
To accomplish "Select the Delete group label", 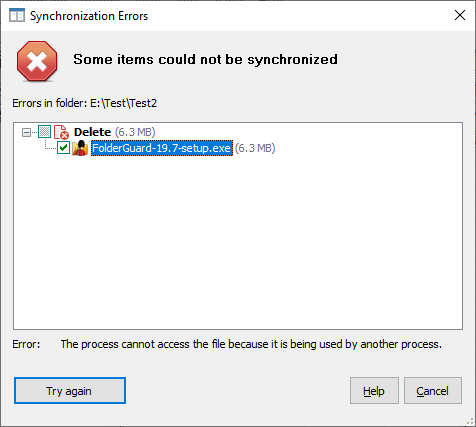I will (x=92, y=132).
